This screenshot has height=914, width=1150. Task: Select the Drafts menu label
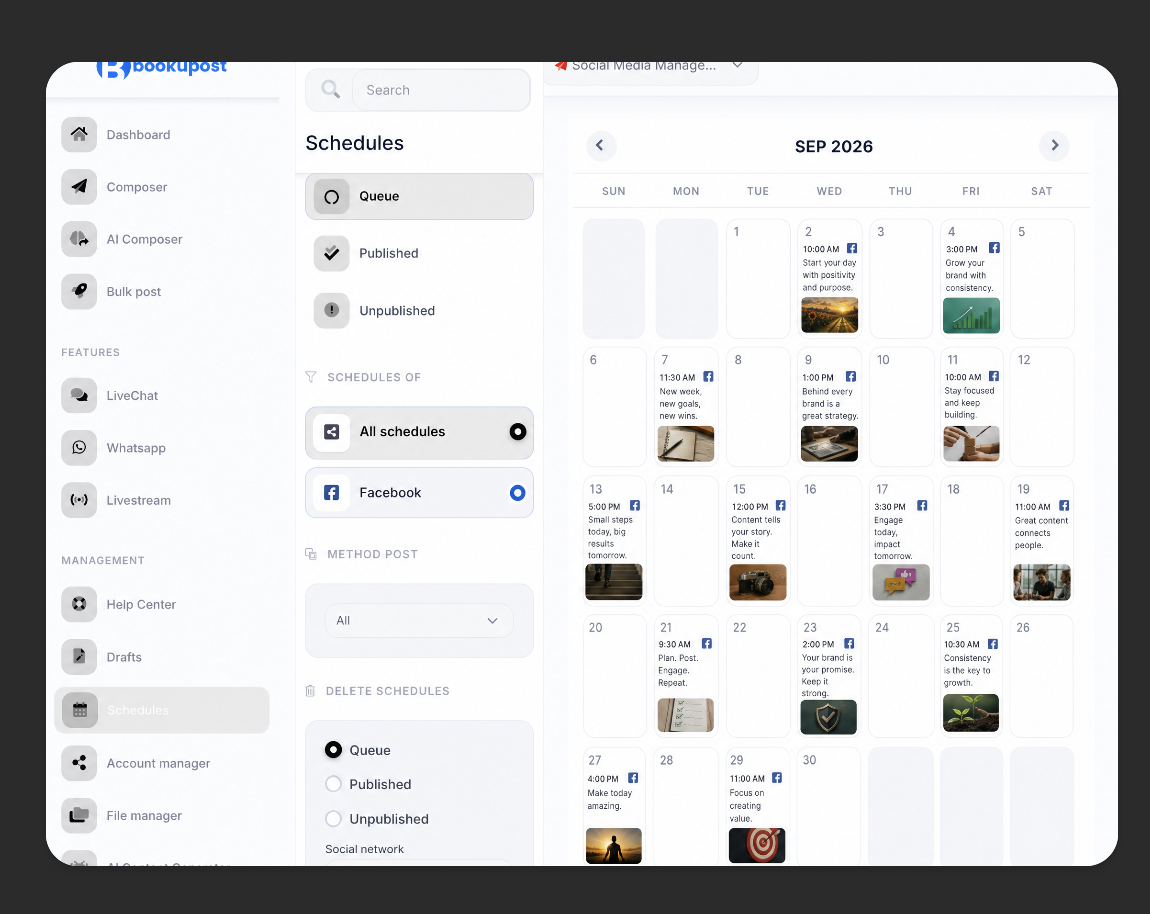point(124,657)
